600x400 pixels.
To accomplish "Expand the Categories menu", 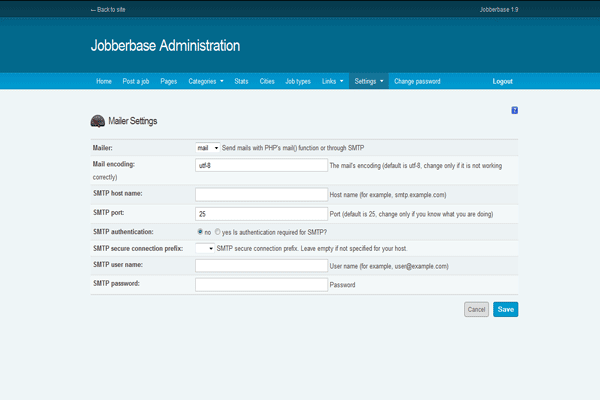I will (206, 81).
